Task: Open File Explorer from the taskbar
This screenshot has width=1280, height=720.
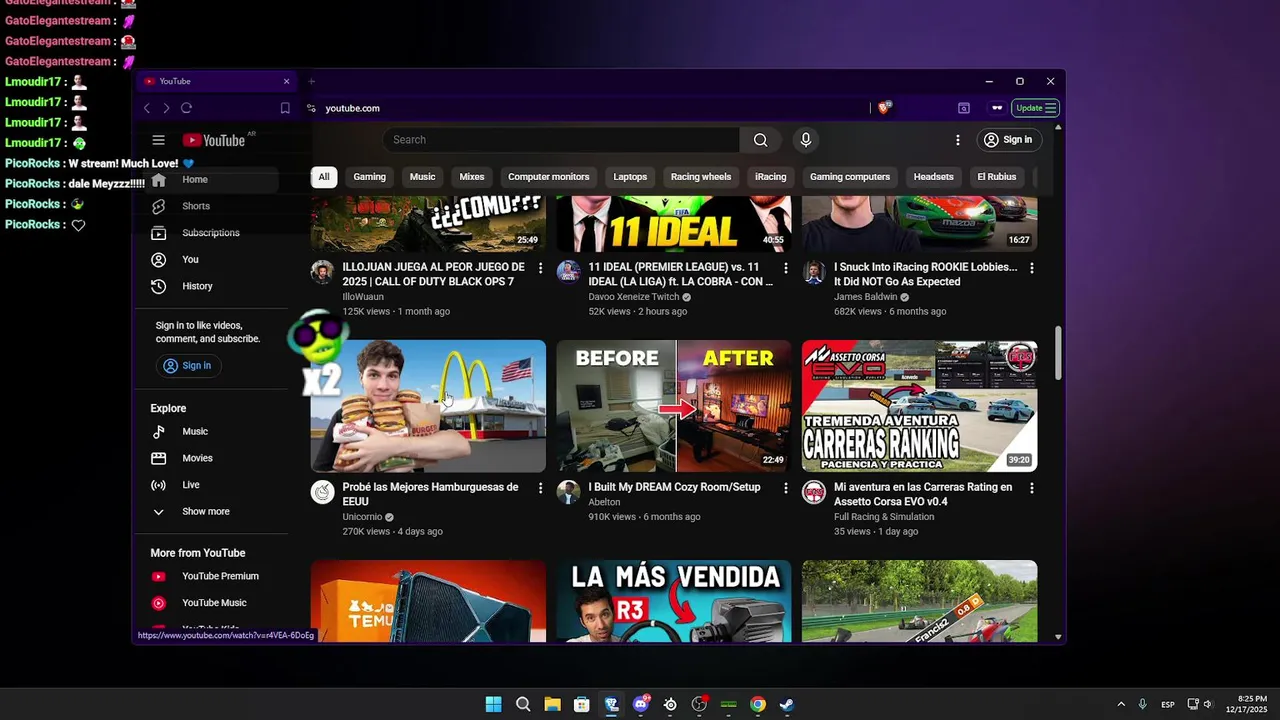Action: tap(552, 704)
